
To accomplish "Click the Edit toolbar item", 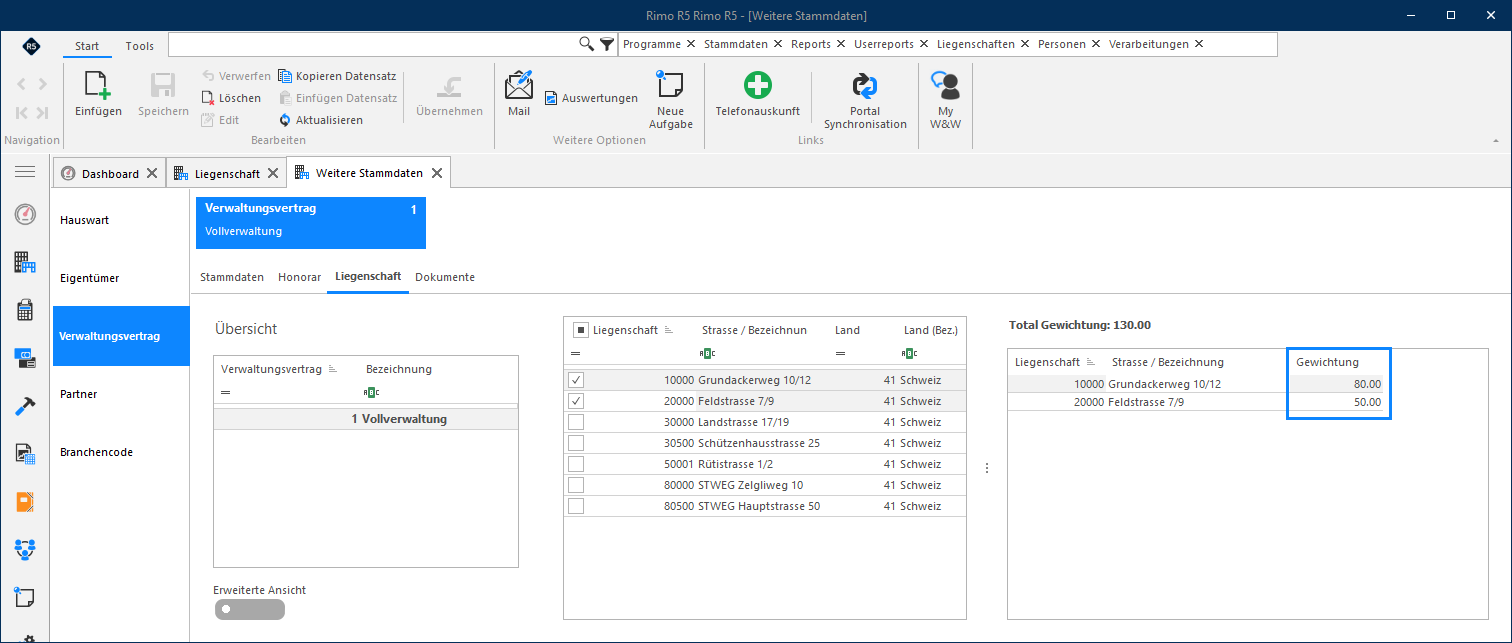I will pyautogui.click(x=221, y=120).
